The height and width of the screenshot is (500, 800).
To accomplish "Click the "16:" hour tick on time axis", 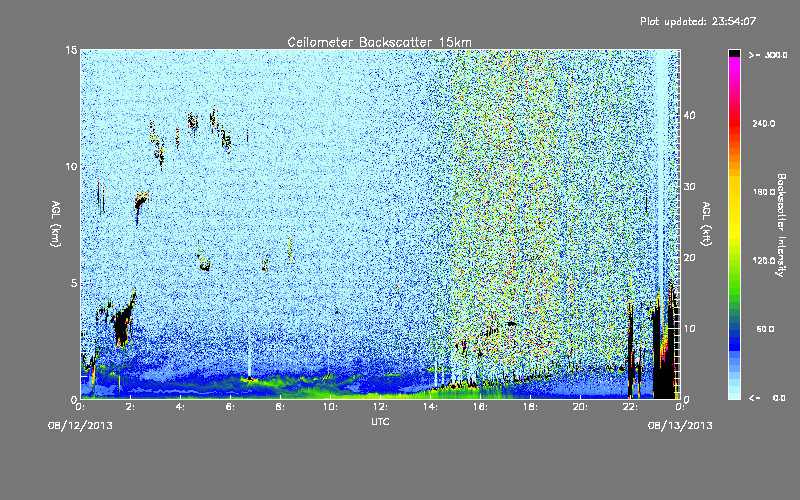I will click(480, 407).
